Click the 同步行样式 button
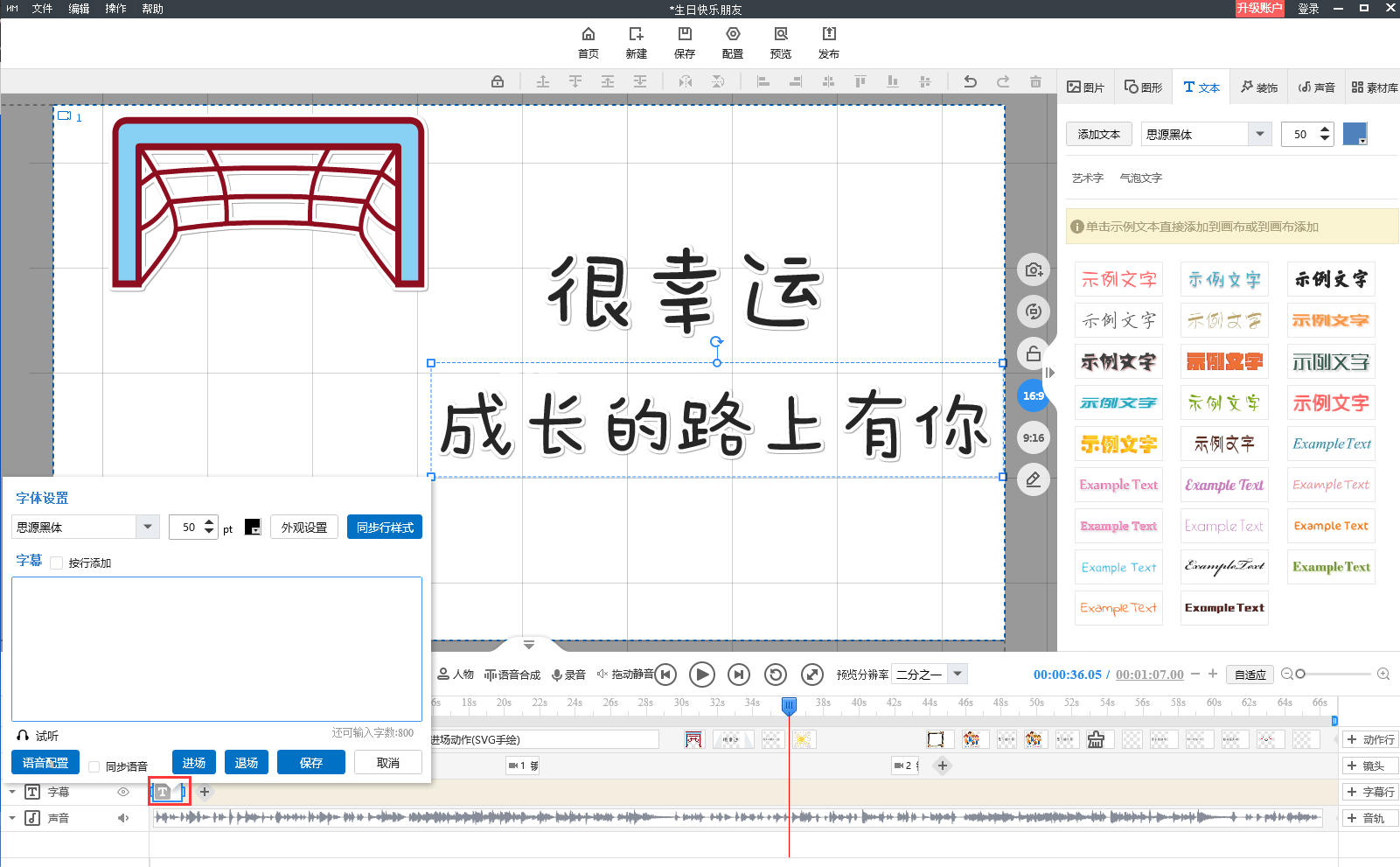This screenshot has height=867, width=1400. pyautogui.click(x=385, y=527)
